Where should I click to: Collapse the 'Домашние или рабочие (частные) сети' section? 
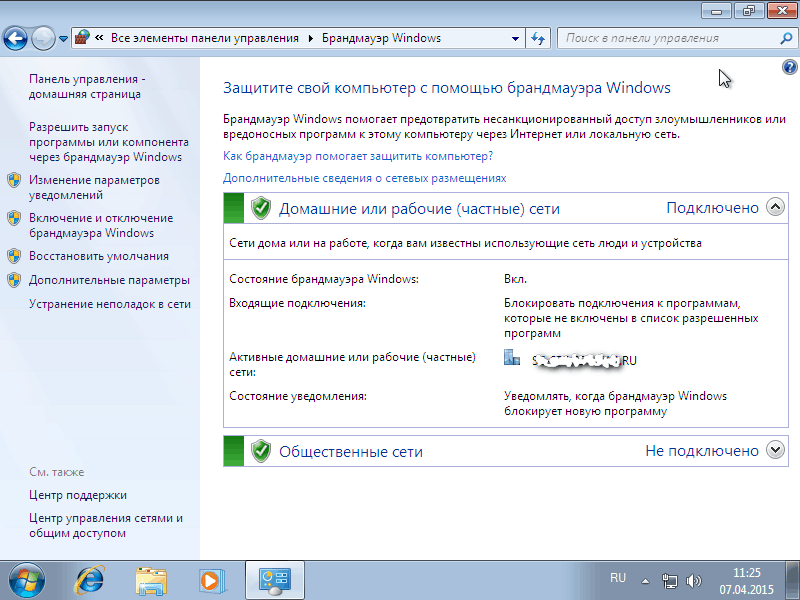(775, 207)
